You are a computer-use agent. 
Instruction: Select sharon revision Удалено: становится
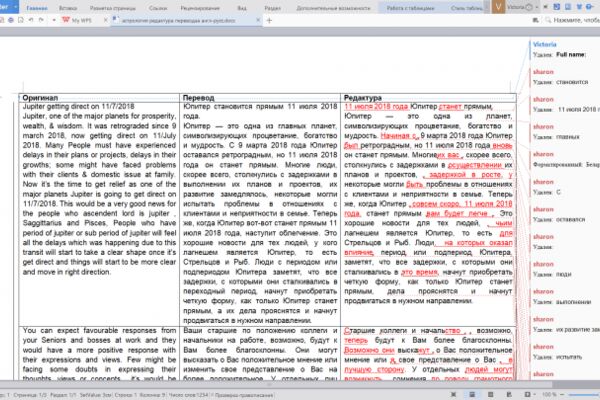pyautogui.click(x=566, y=77)
